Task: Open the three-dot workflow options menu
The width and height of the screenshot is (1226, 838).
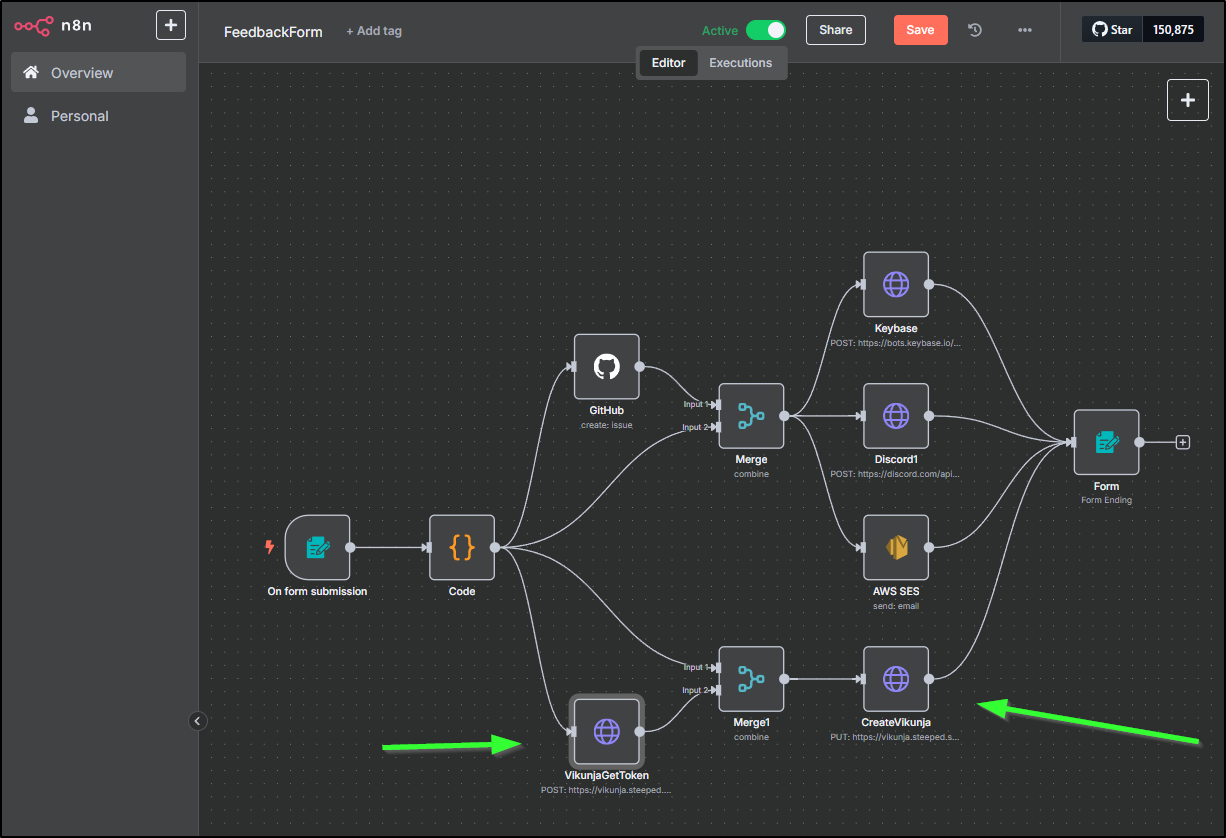Action: (x=1024, y=30)
